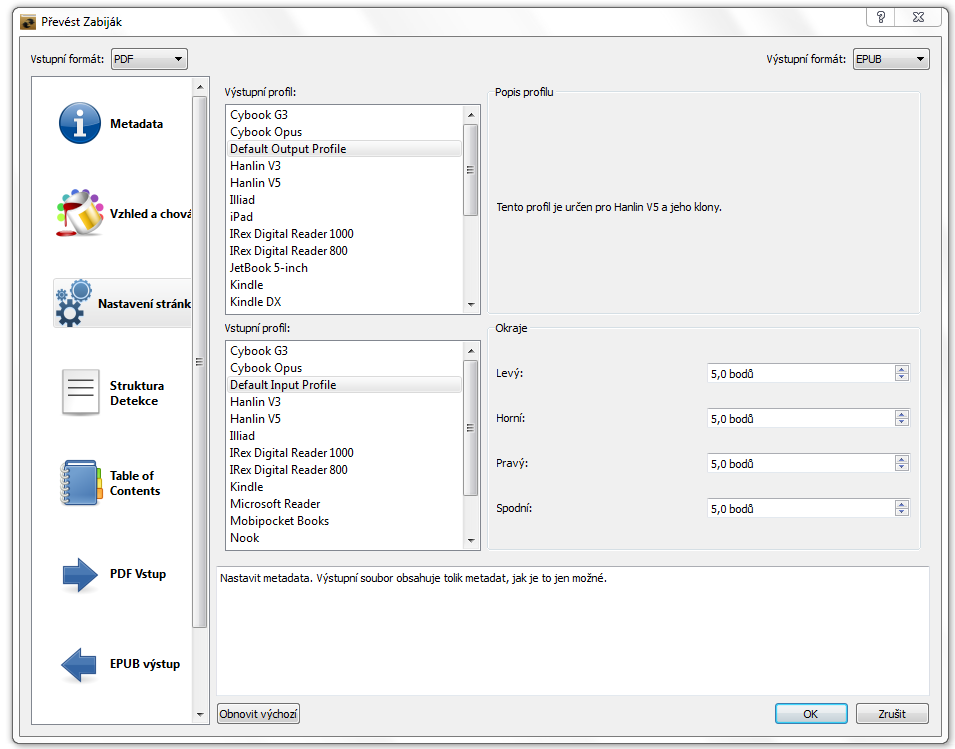Select Illiad in Vstupní profil list
955x749 pixels.
click(x=345, y=436)
